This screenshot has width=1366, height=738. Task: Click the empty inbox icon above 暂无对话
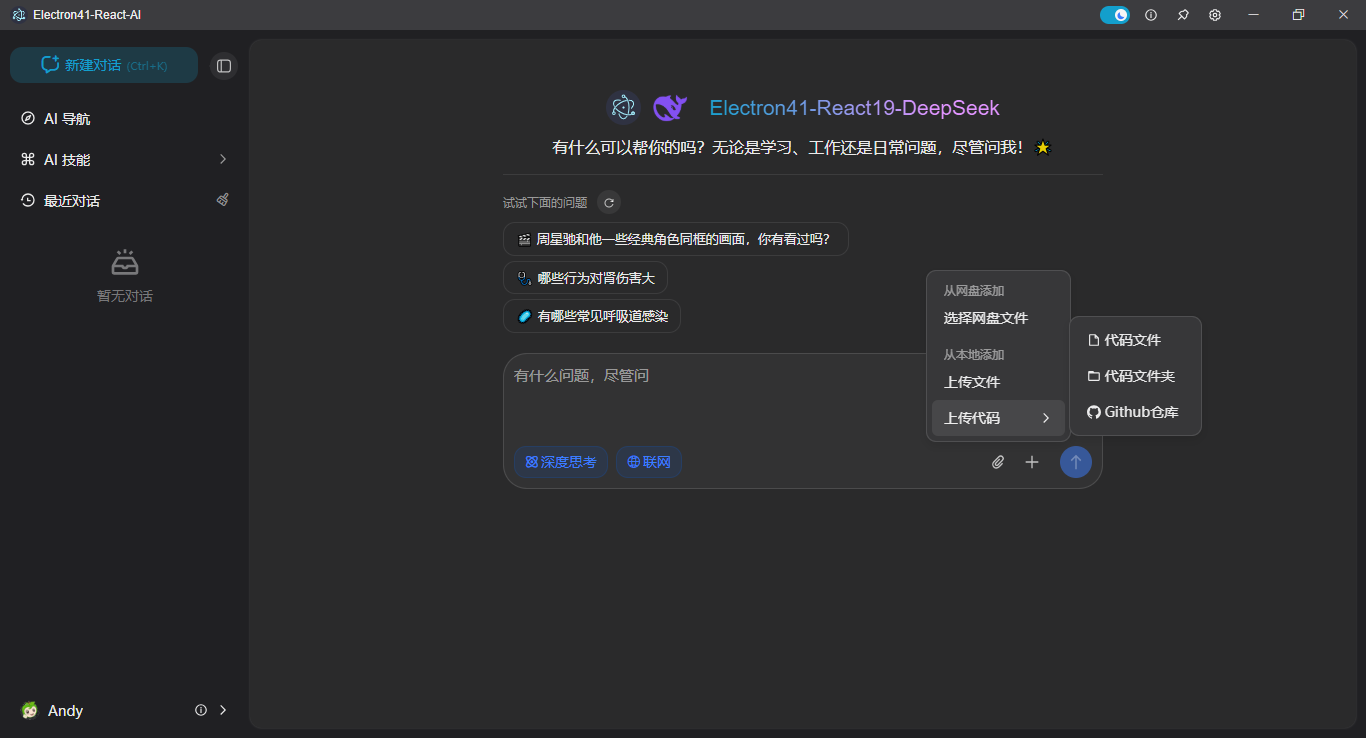pyautogui.click(x=125, y=263)
